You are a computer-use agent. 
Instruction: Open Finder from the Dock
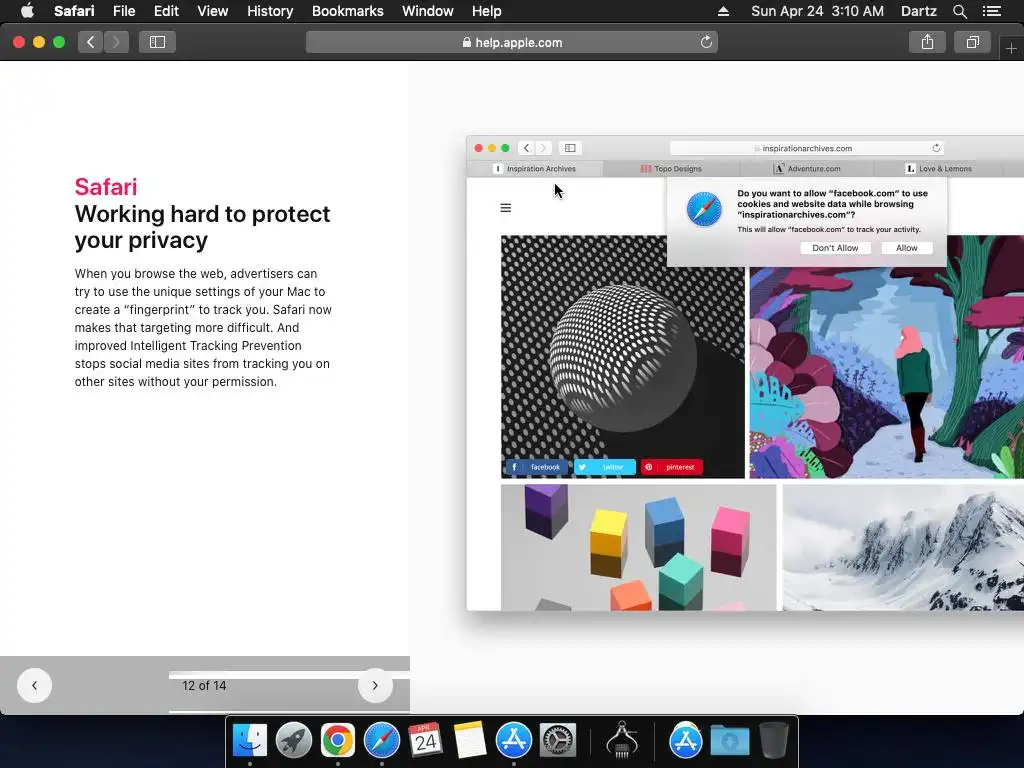click(250, 741)
